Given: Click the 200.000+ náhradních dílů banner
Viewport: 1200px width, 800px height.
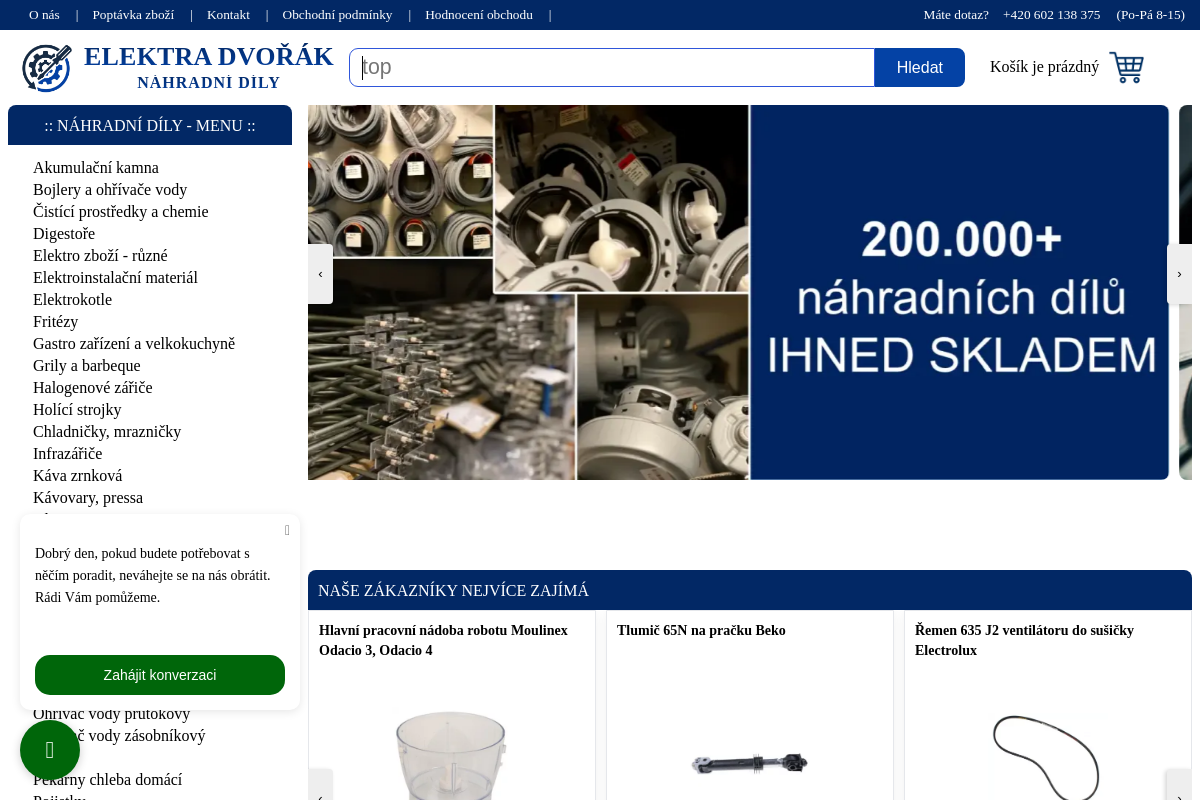Looking at the screenshot, I should 738,292.
